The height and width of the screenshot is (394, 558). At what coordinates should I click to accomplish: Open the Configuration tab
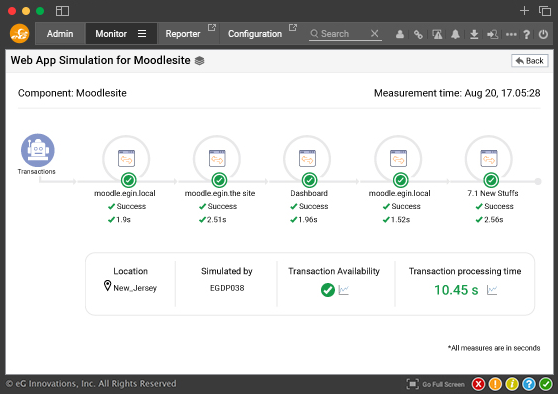pos(255,34)
